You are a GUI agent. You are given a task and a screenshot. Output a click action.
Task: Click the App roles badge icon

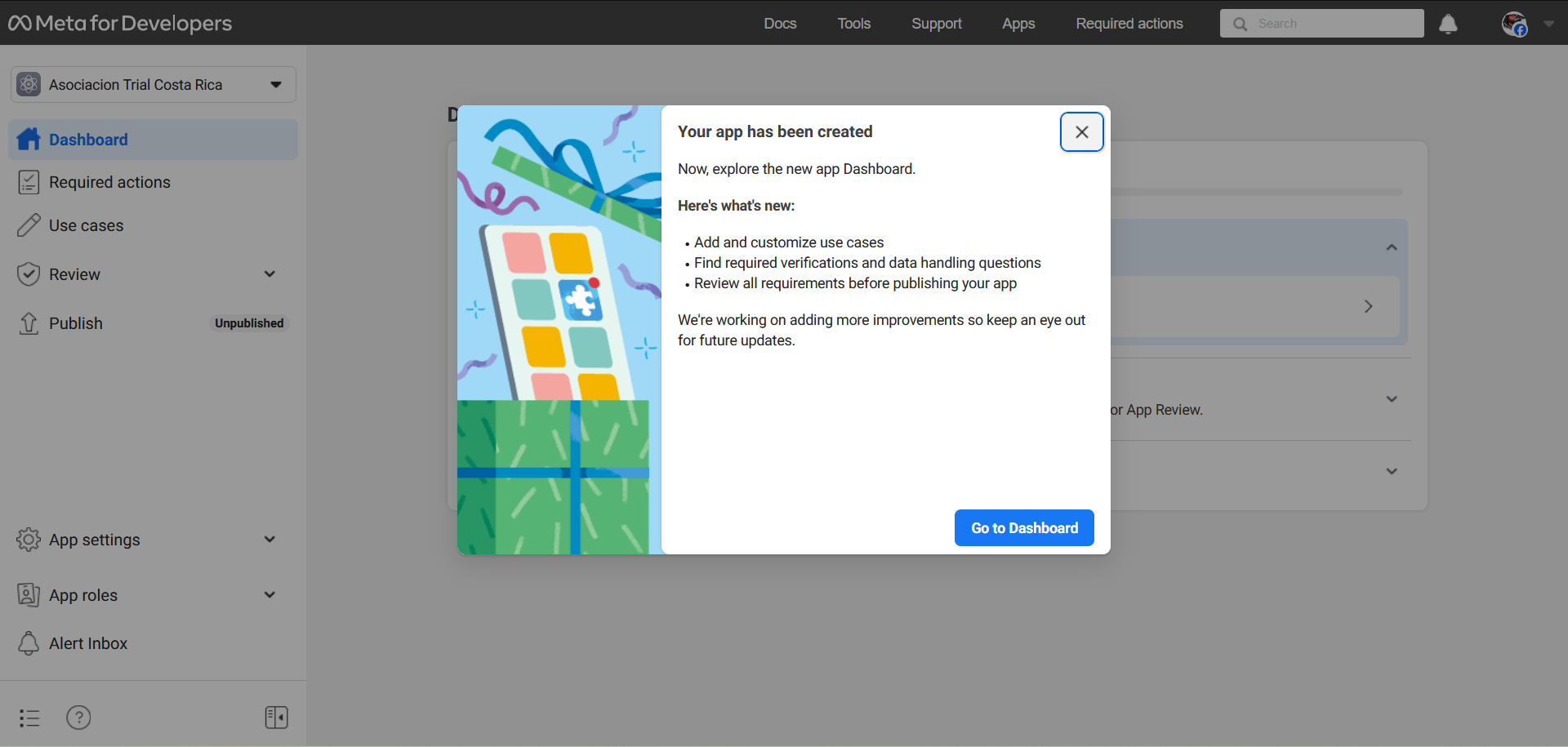pyautogui.click(x=29, y=595)
